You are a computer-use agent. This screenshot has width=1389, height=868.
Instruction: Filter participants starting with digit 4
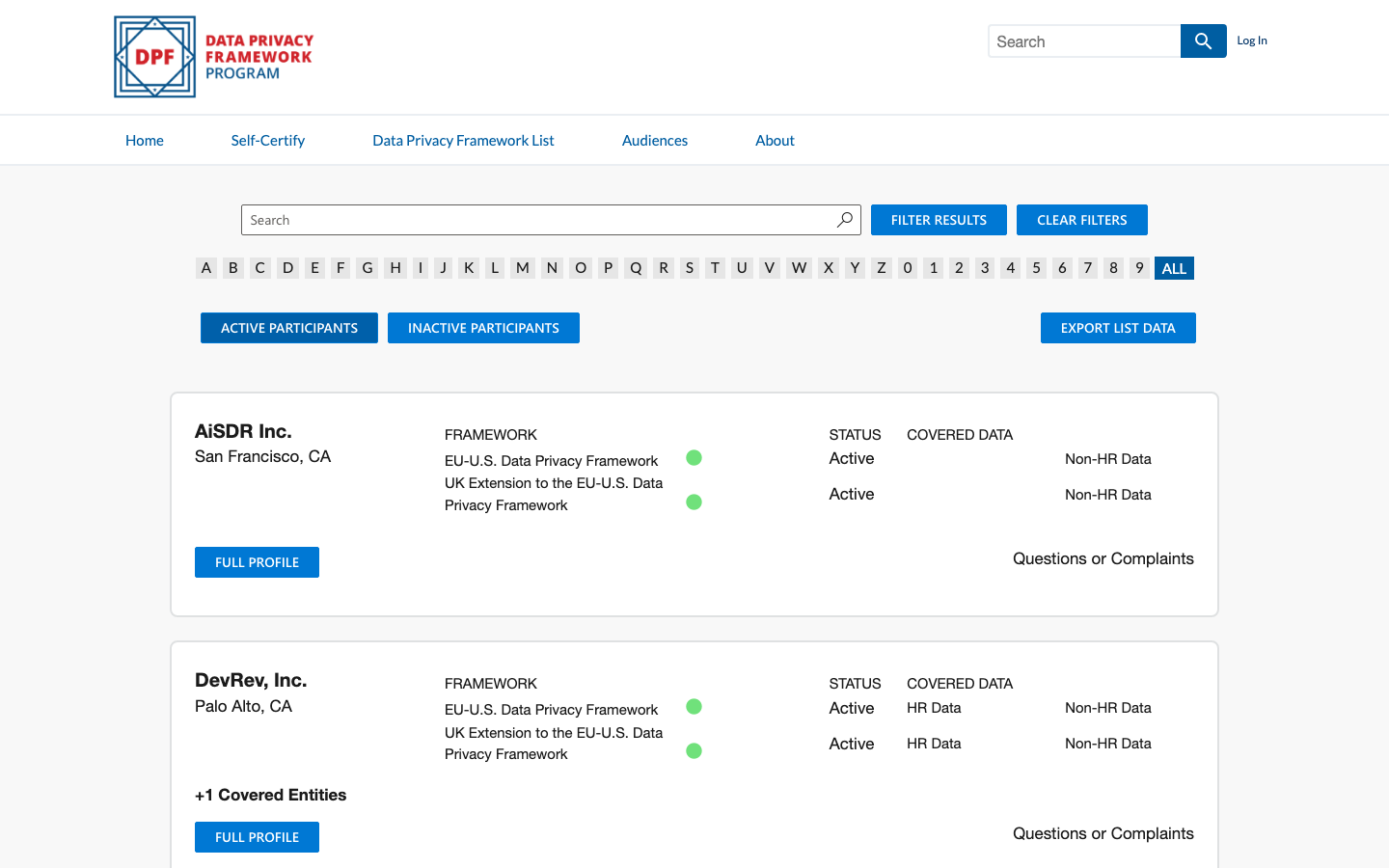coord(1011,268)
